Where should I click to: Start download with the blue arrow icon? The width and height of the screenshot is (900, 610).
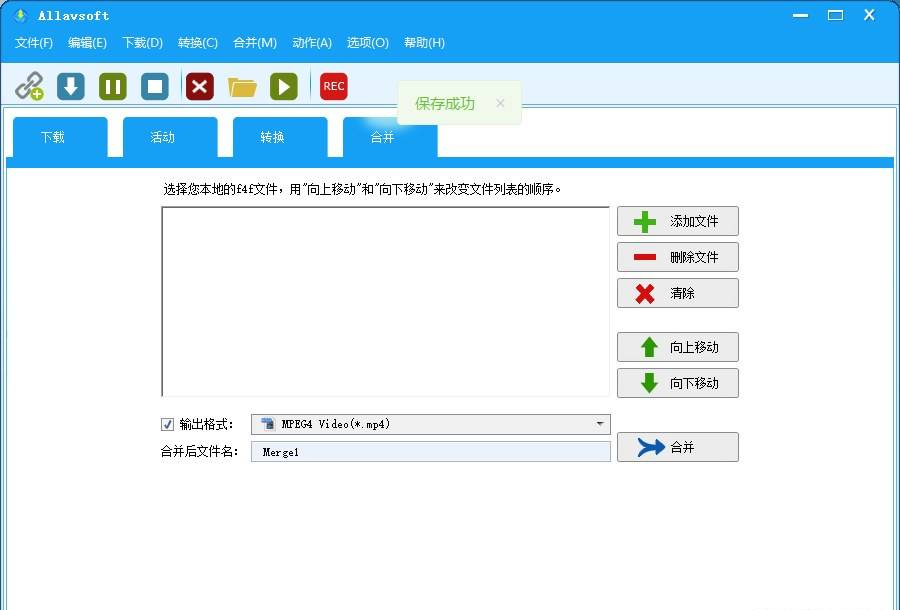[71, 86]
